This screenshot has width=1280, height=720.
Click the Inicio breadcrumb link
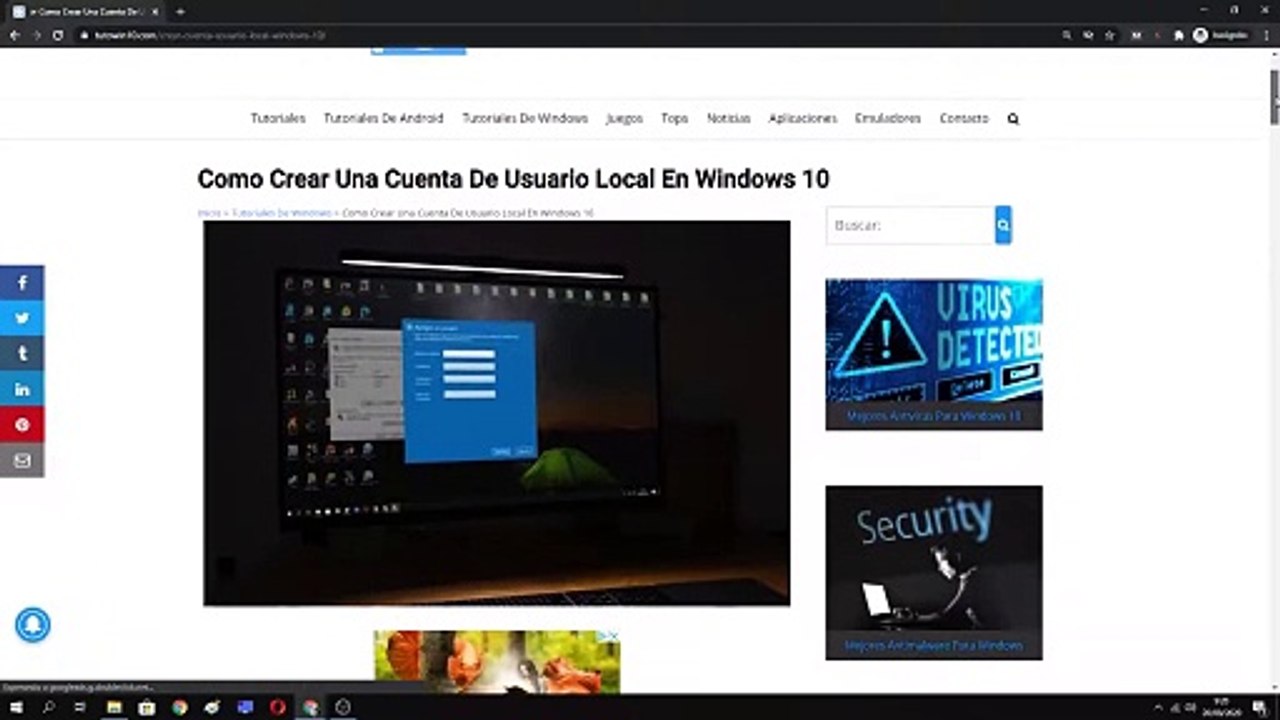click(x=208, y=213)
